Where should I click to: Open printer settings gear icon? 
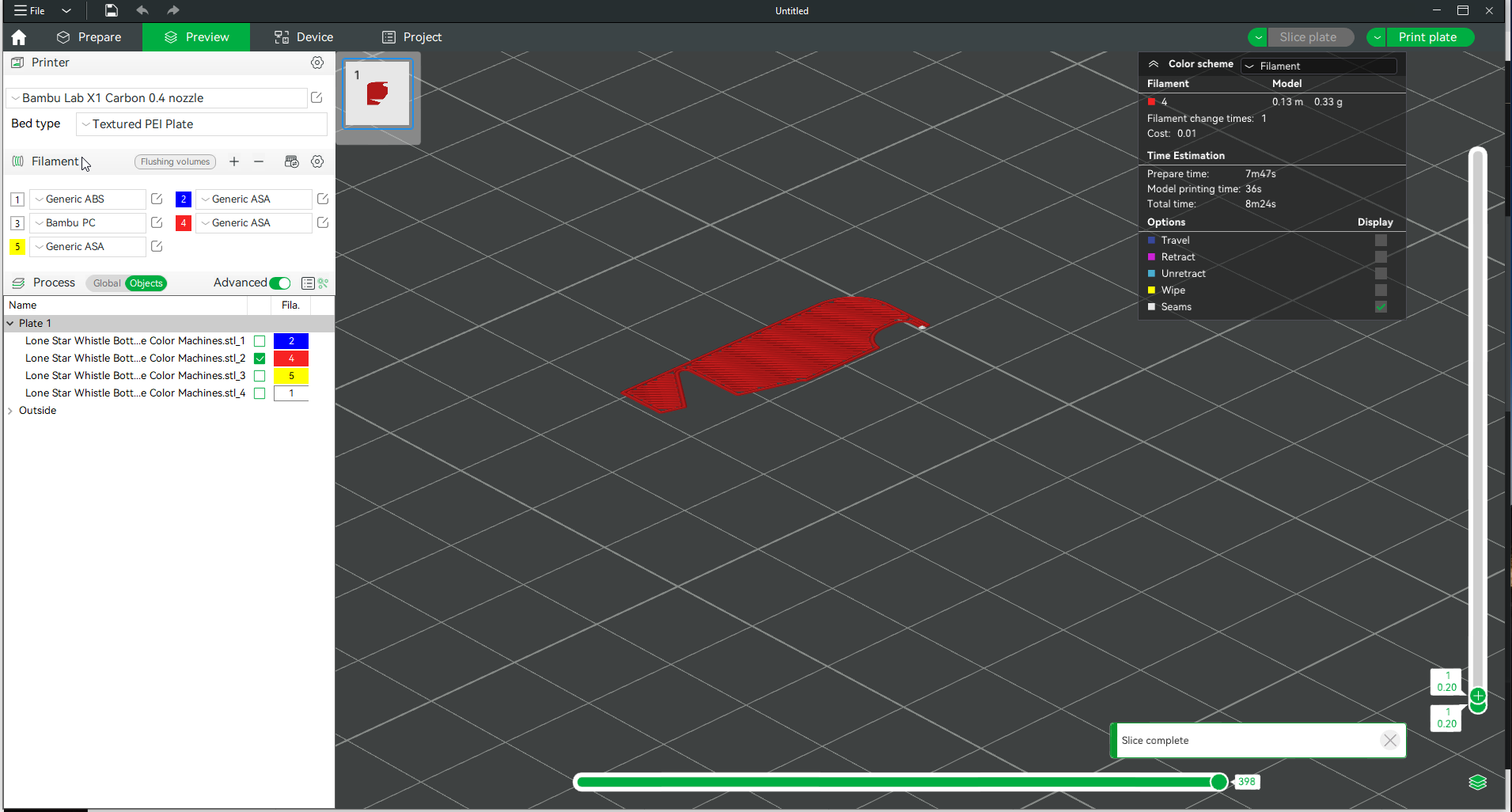click(317, 63)
